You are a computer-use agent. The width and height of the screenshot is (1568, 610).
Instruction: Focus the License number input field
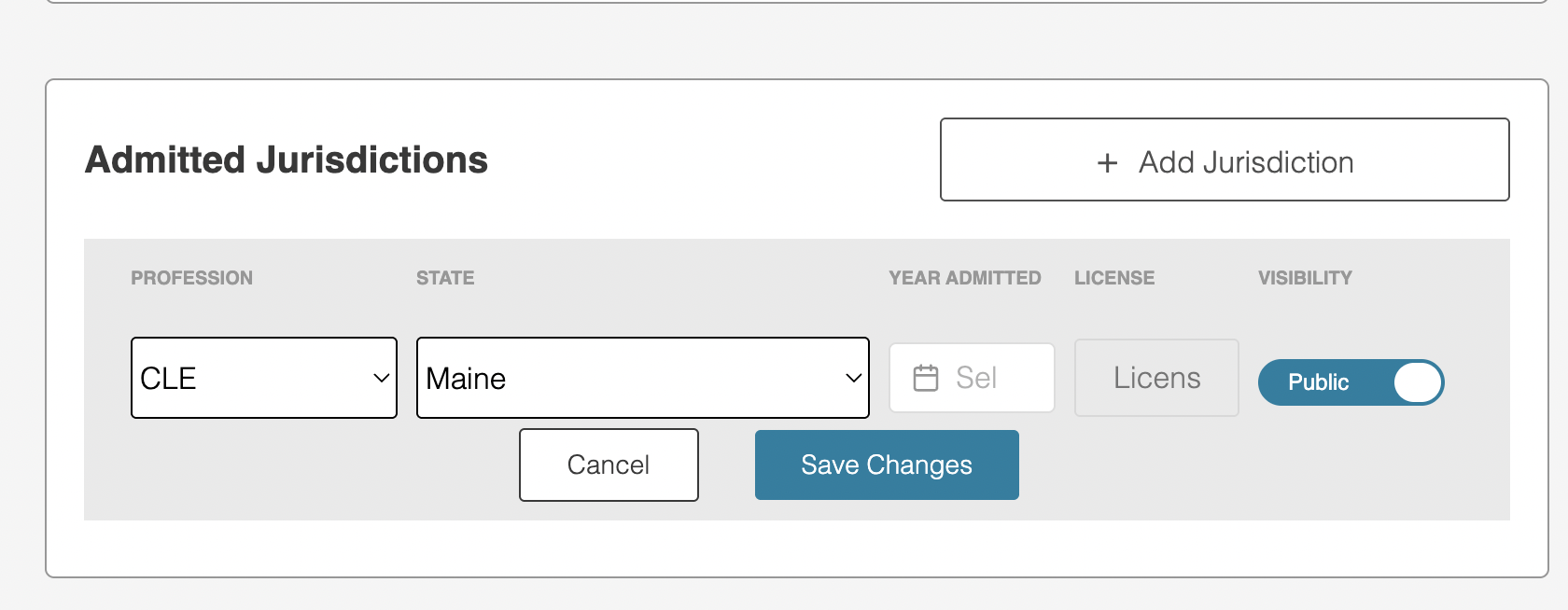point(1156,378)
